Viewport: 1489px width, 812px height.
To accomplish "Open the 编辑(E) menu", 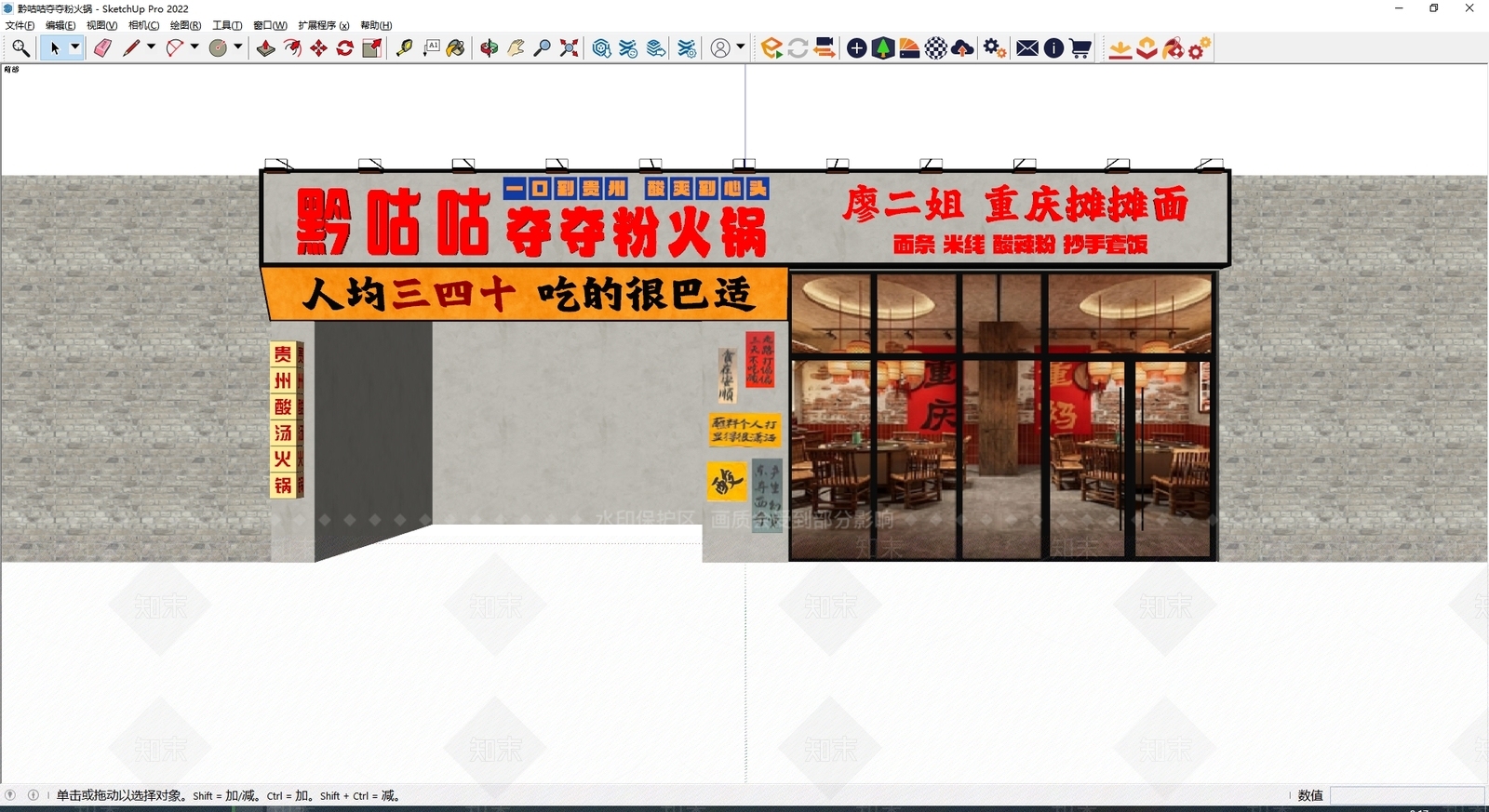I will click(x=60, y=25).
